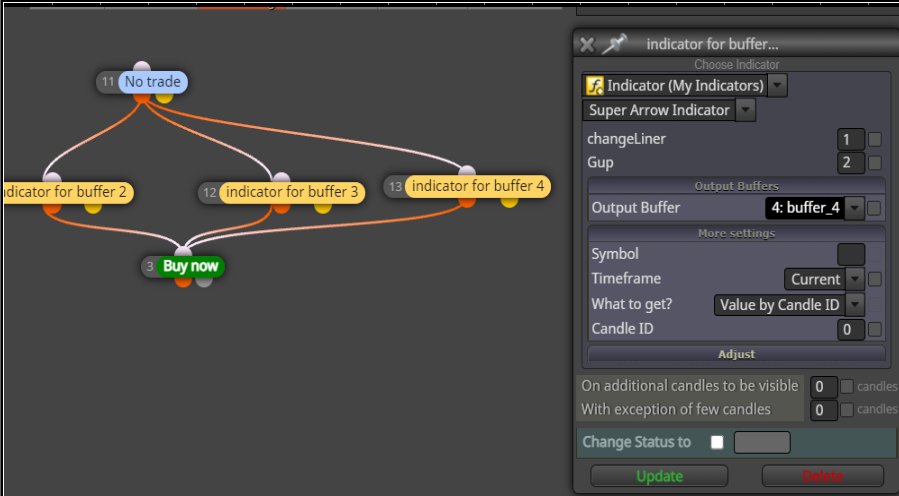Collapse the Output Buffers section header
This screenshot has width=899, height=496.
coord(736,186)
